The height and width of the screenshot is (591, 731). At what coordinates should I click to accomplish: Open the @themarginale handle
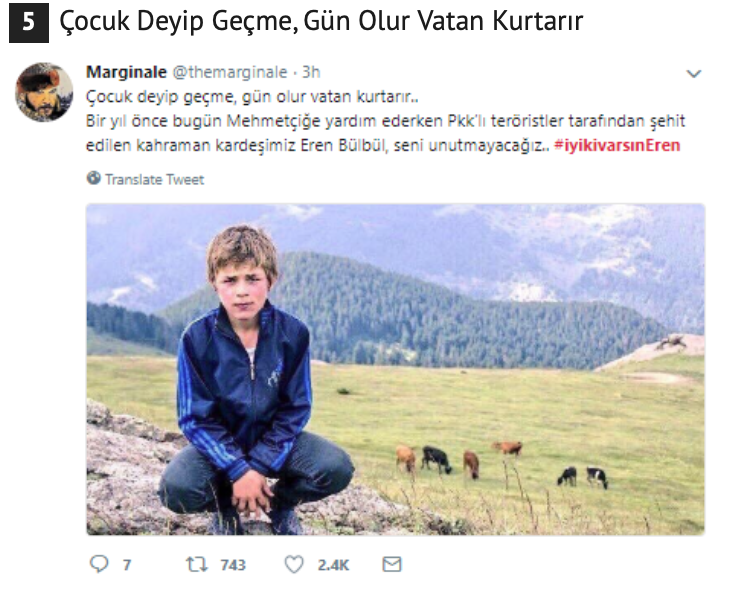tap(230, 72)
